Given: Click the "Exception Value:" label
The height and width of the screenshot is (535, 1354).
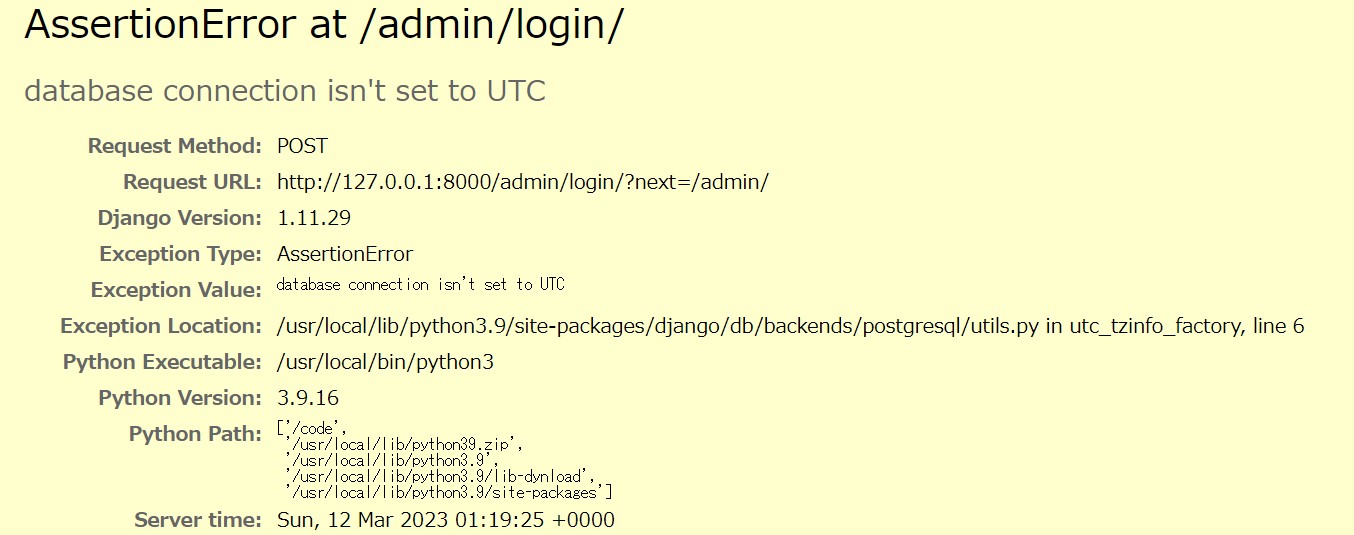Looking at the screenshot, I should 176,290.
